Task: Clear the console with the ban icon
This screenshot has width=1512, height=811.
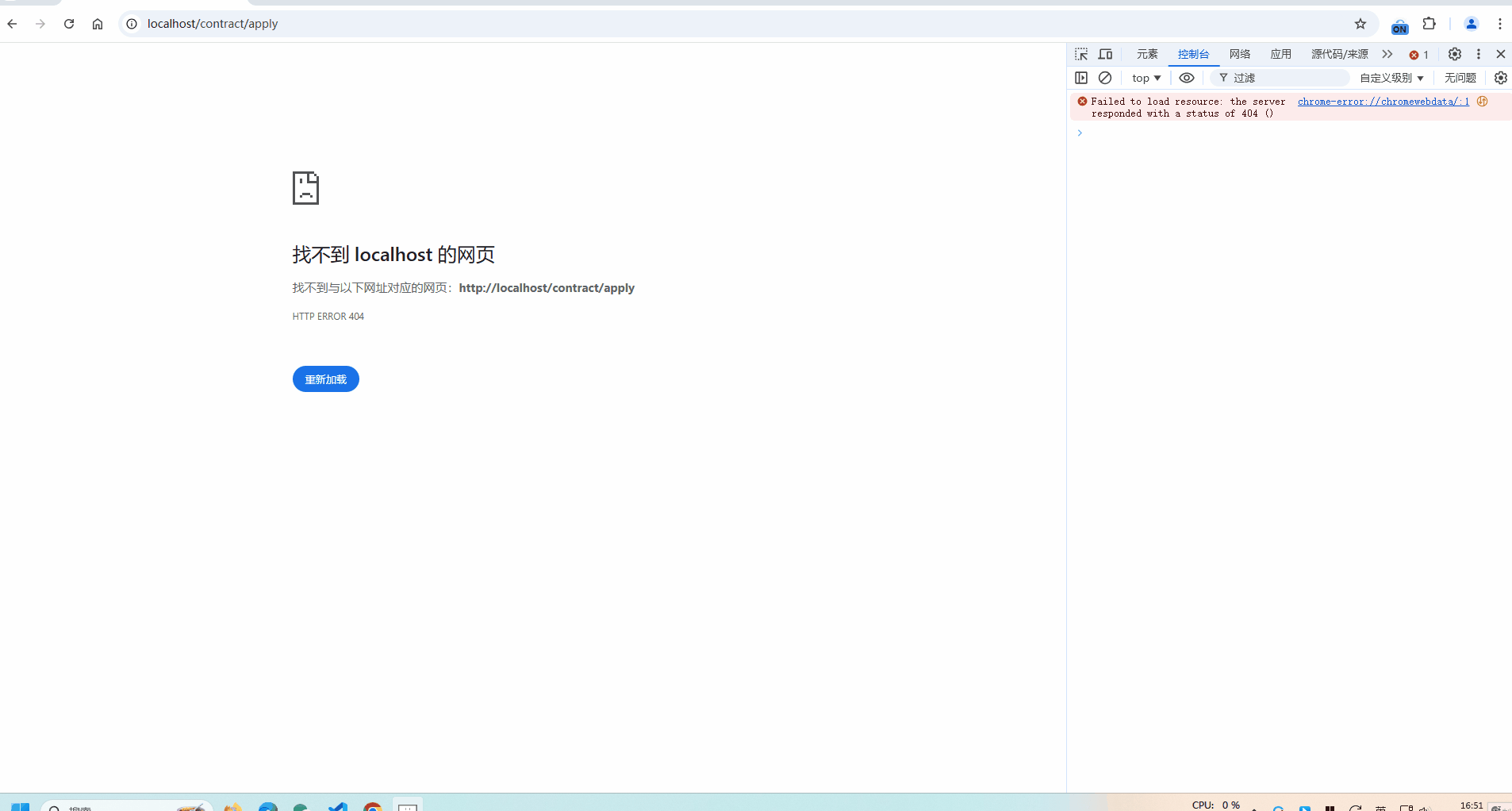Action: (x=1105, y=78)
